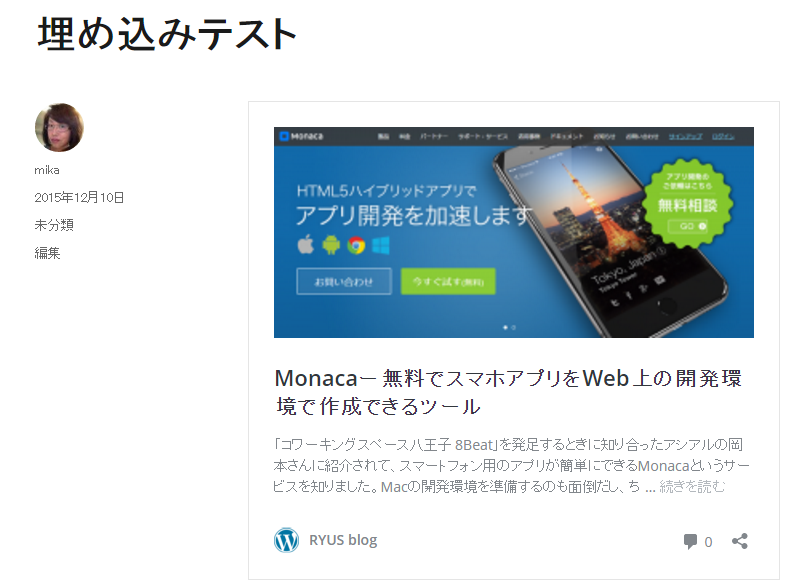The height and width of the screenshot is (585, 787).
Task: Click the green 今すぐ試す button in the preview
Action: click(448, 281)
